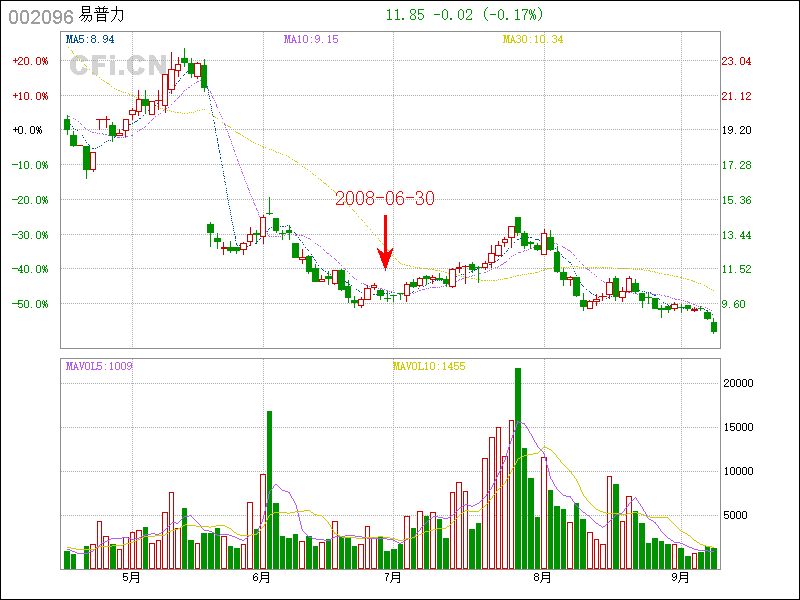Click the CFi.CN watermark logo
Screen dimensions: 800x600
[119, 66]
